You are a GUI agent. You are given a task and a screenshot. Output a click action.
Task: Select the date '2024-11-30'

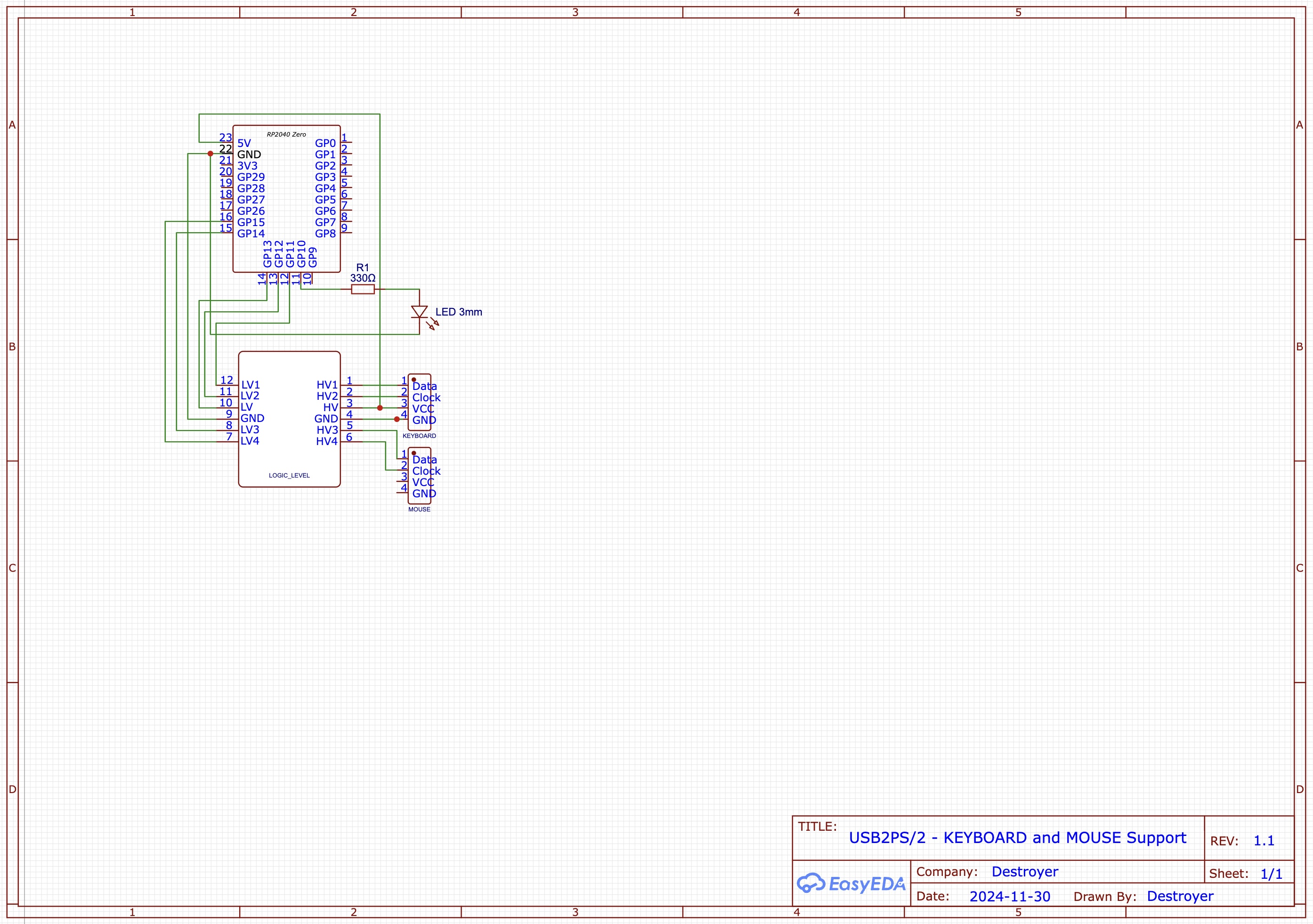pos(1010,897)
